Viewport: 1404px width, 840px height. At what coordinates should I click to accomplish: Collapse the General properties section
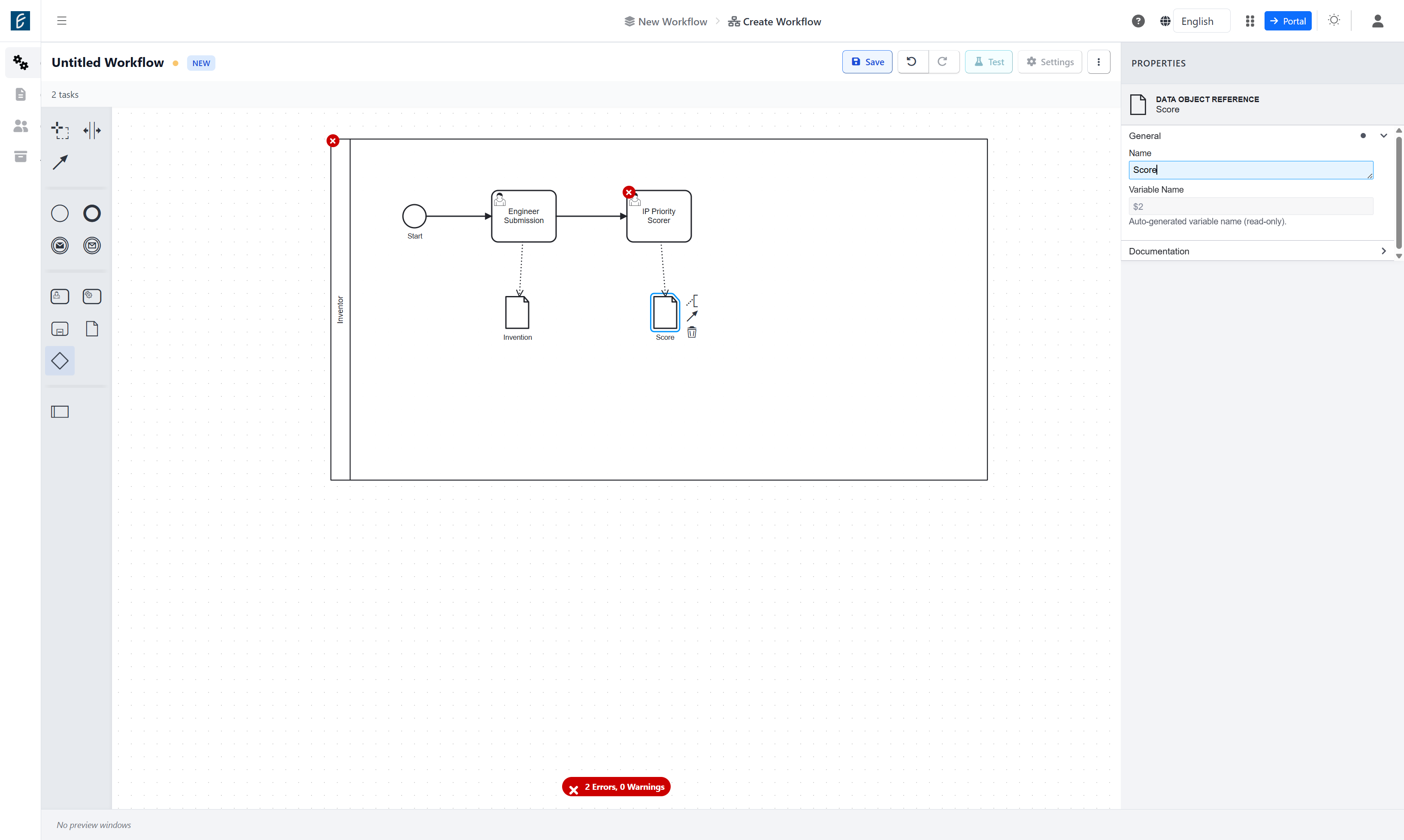(x=1384, y=136)
